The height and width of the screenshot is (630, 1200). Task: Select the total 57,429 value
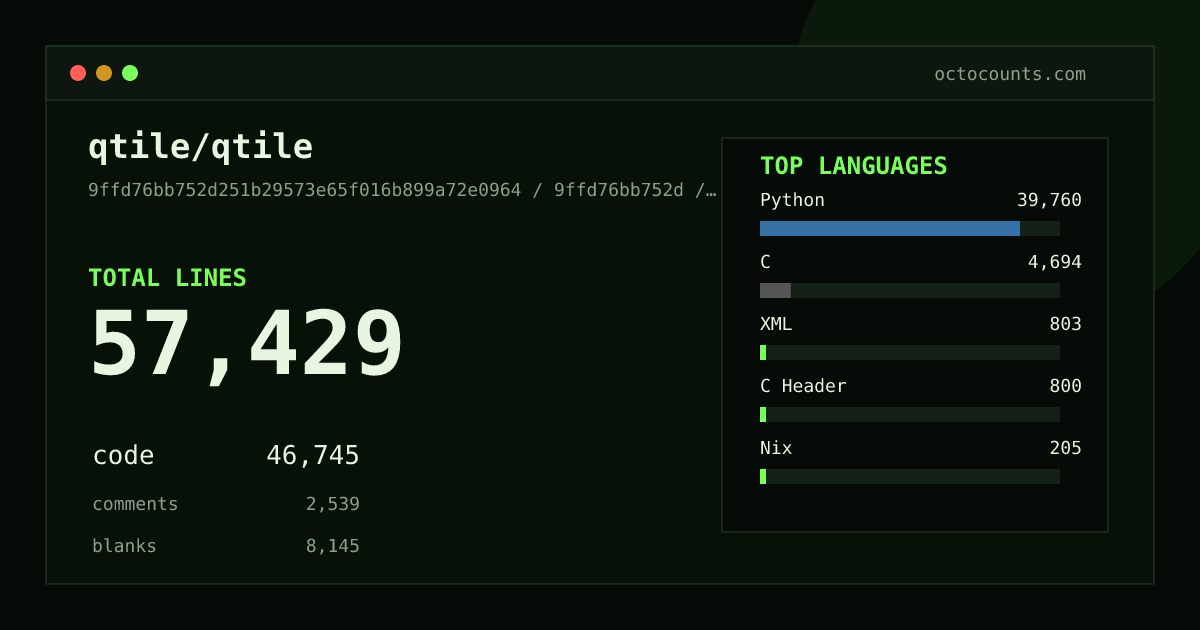pos(247,345)
